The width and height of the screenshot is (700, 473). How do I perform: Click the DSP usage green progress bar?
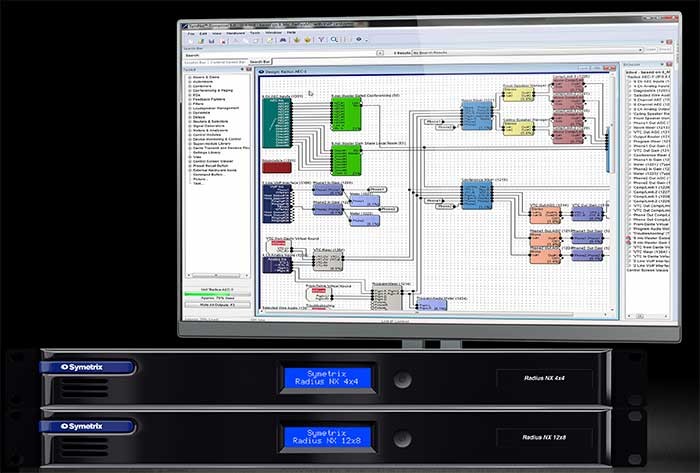coord(217,295)
